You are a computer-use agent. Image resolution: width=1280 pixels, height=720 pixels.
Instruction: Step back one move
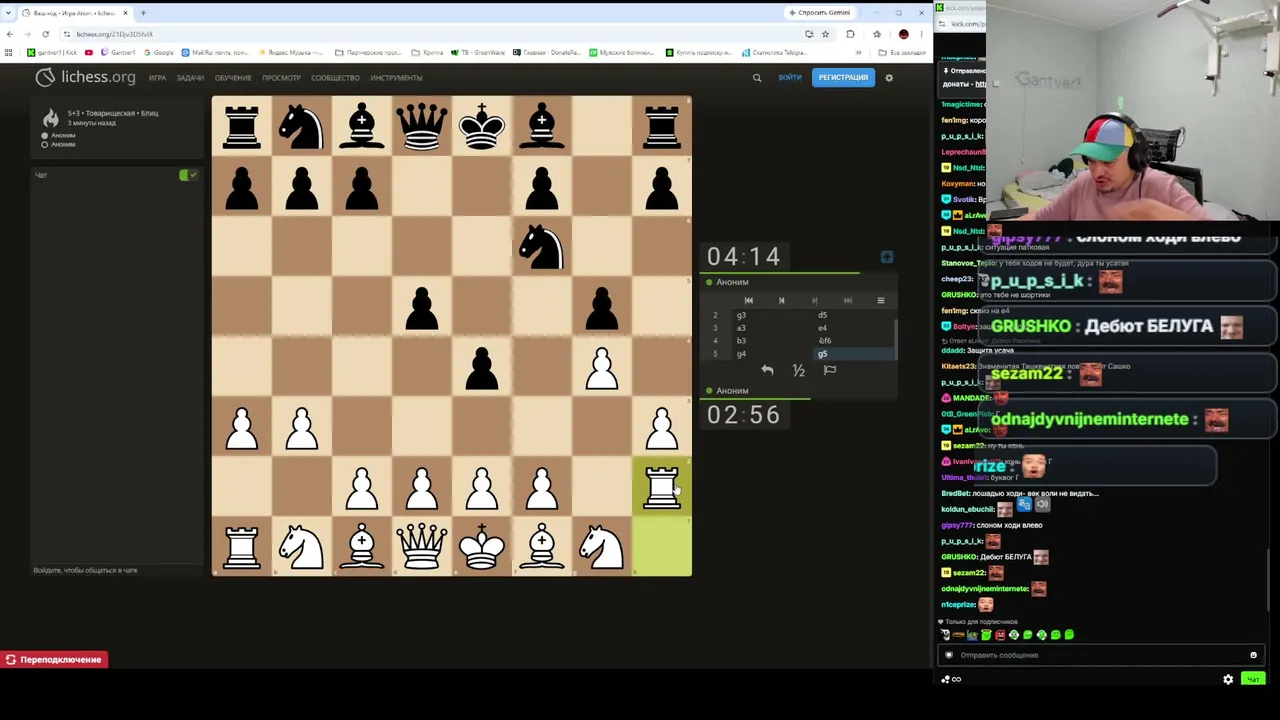(x=781, y=300)
